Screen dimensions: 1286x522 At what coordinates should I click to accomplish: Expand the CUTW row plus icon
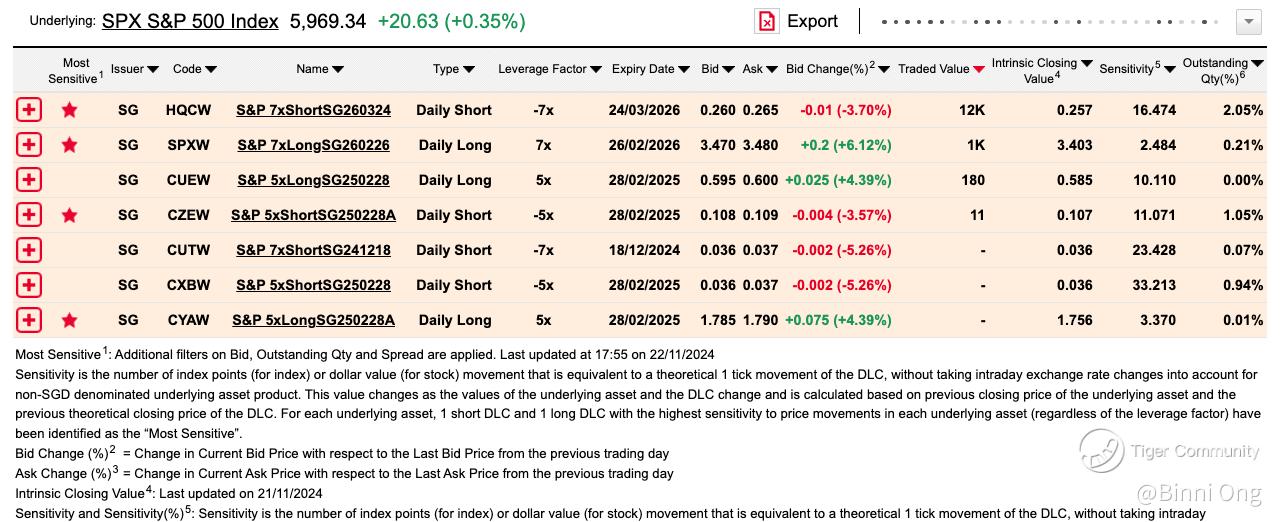coord(29,250)
